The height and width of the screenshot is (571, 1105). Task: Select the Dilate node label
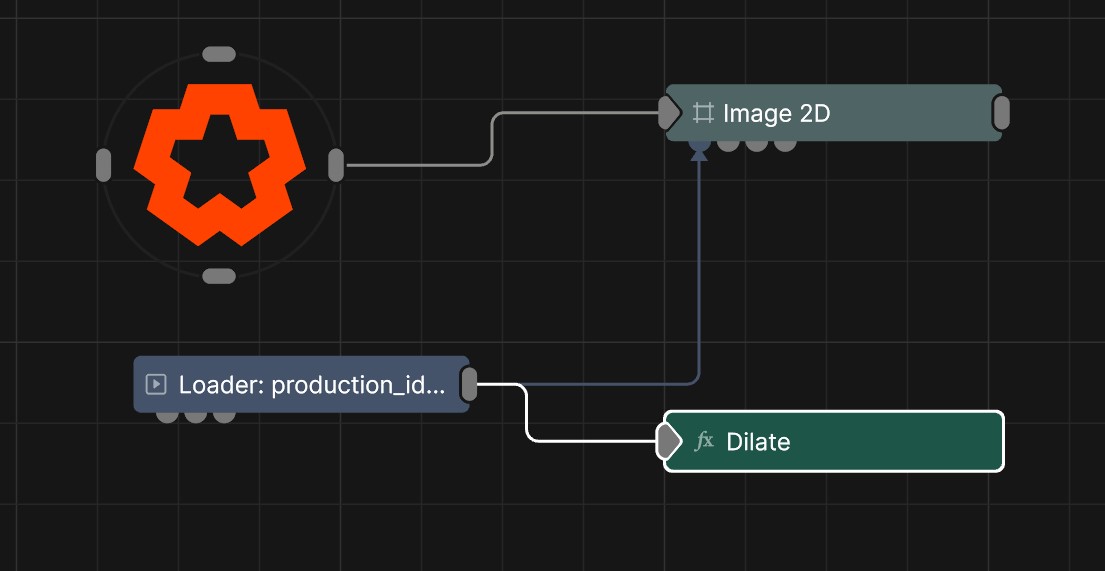click(x=758, y=441)
